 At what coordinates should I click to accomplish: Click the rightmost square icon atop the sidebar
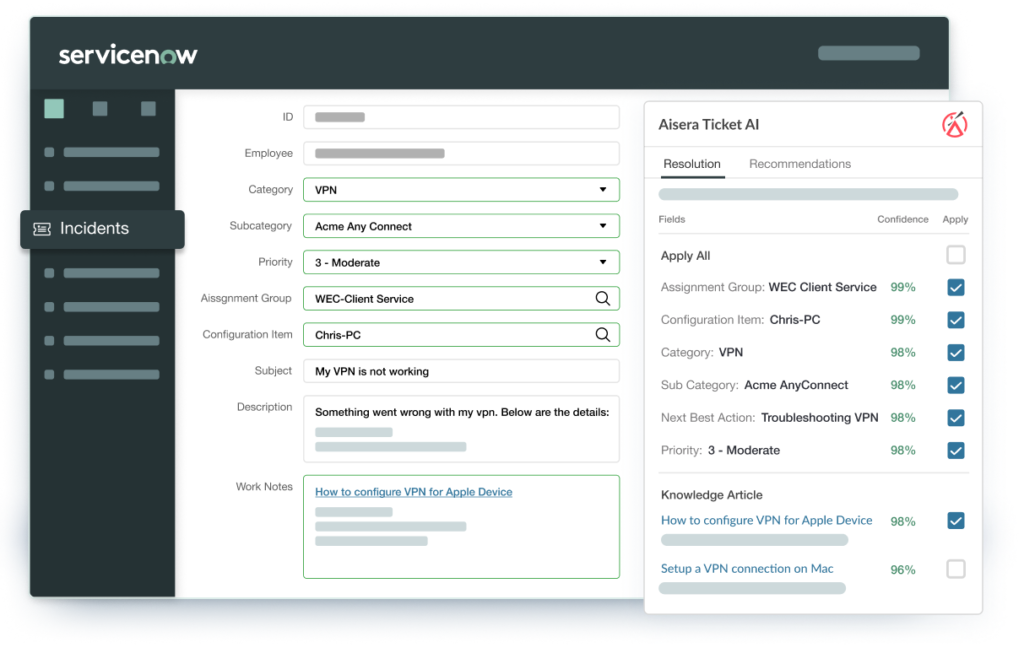coord(148,107)
